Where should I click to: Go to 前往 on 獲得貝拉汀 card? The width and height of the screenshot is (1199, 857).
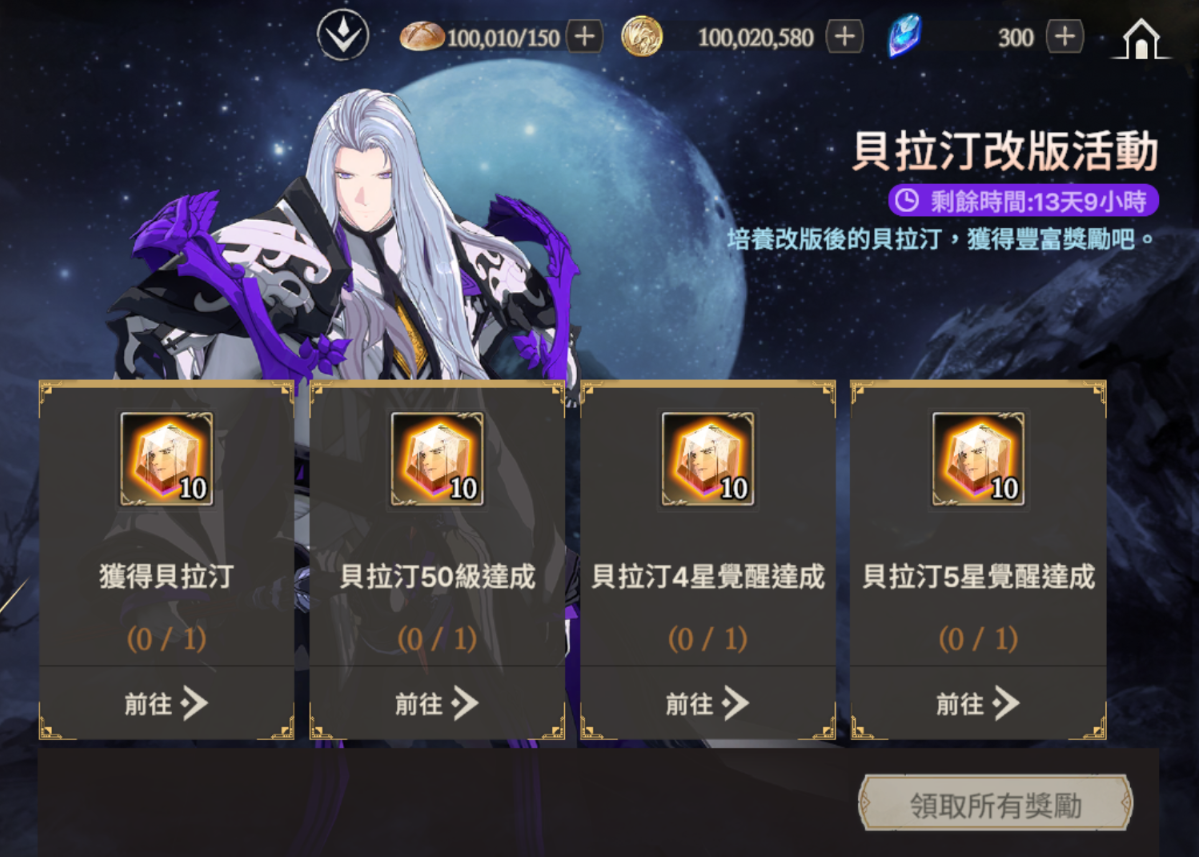[x=167, y=703]
